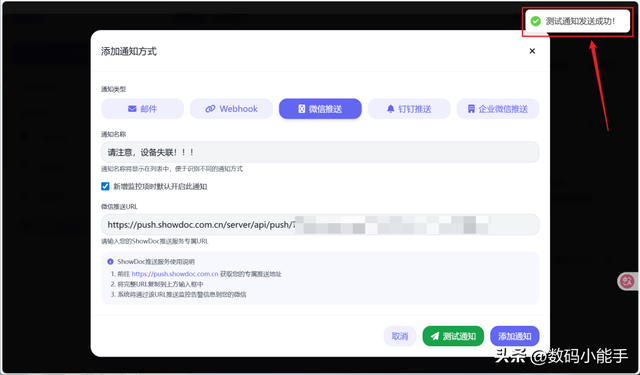Click the 微信推送URL input field
The height and width of the screenshot is (375, 640).
click(320, 224)
